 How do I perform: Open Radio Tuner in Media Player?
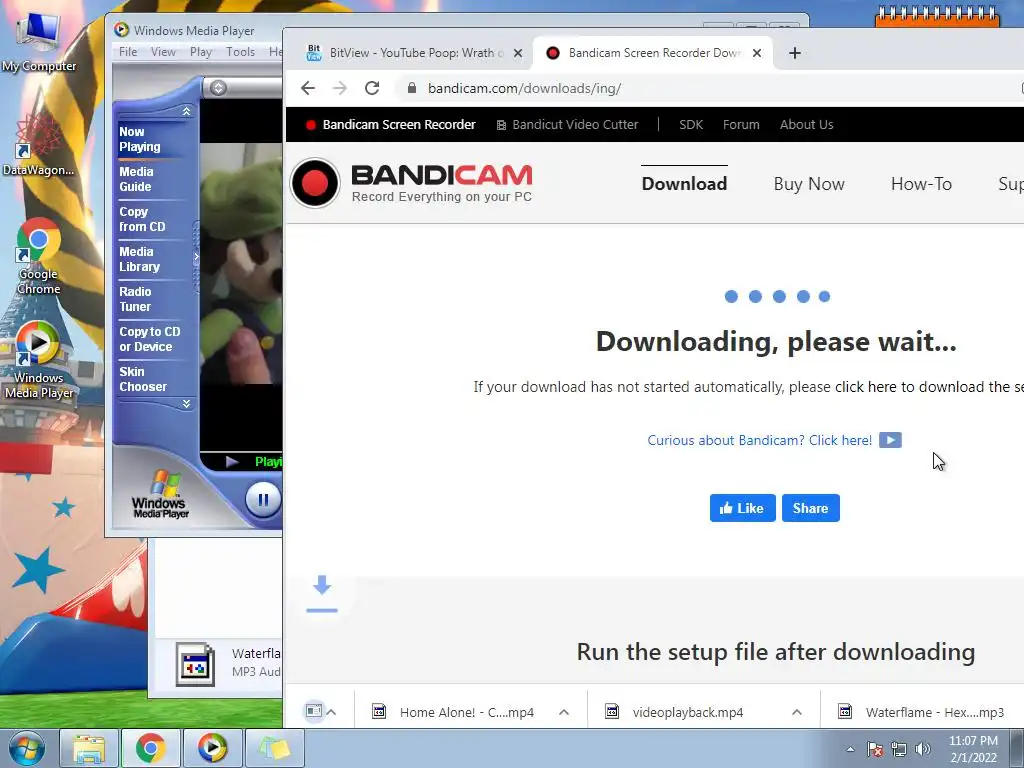click(135, 299)
